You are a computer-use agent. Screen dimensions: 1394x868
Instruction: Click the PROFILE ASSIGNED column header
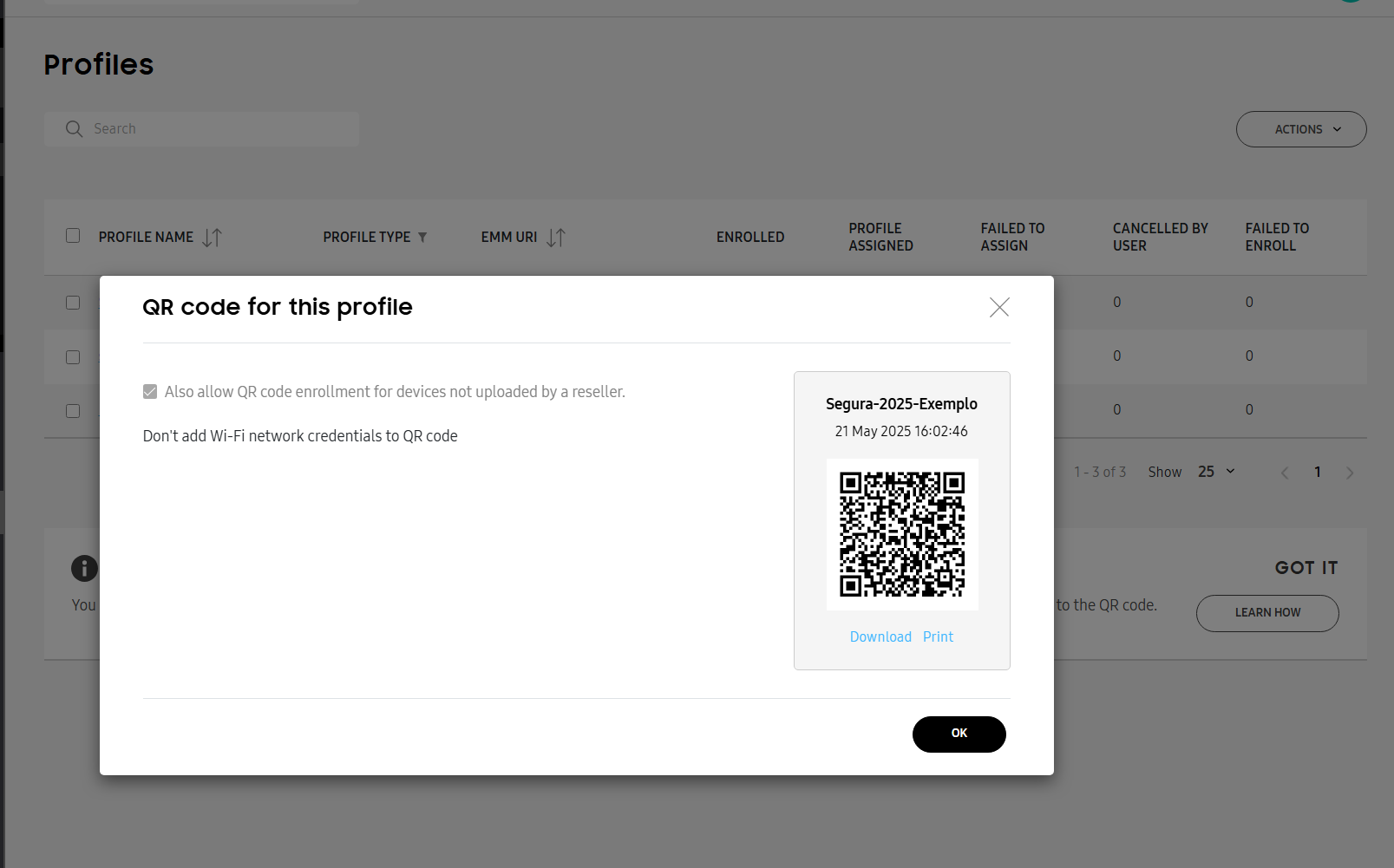click(880, 237)
